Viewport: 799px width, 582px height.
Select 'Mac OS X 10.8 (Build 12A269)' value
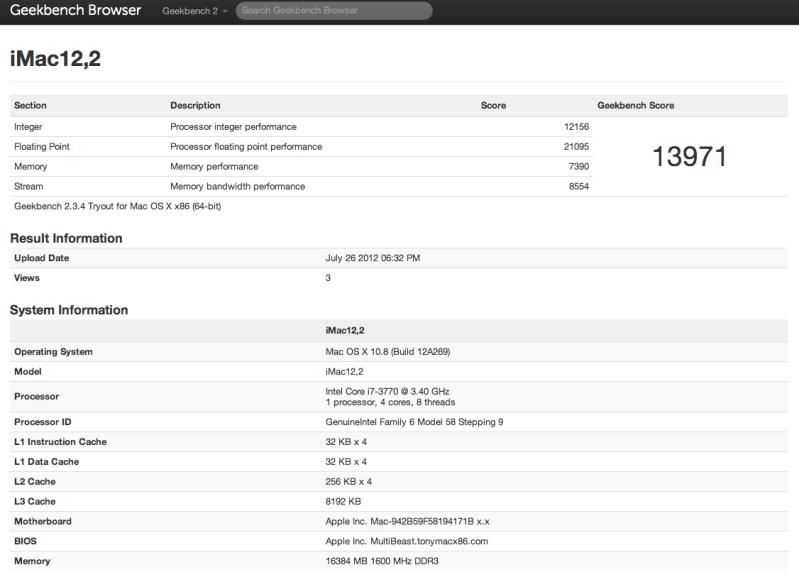(387, 352)
